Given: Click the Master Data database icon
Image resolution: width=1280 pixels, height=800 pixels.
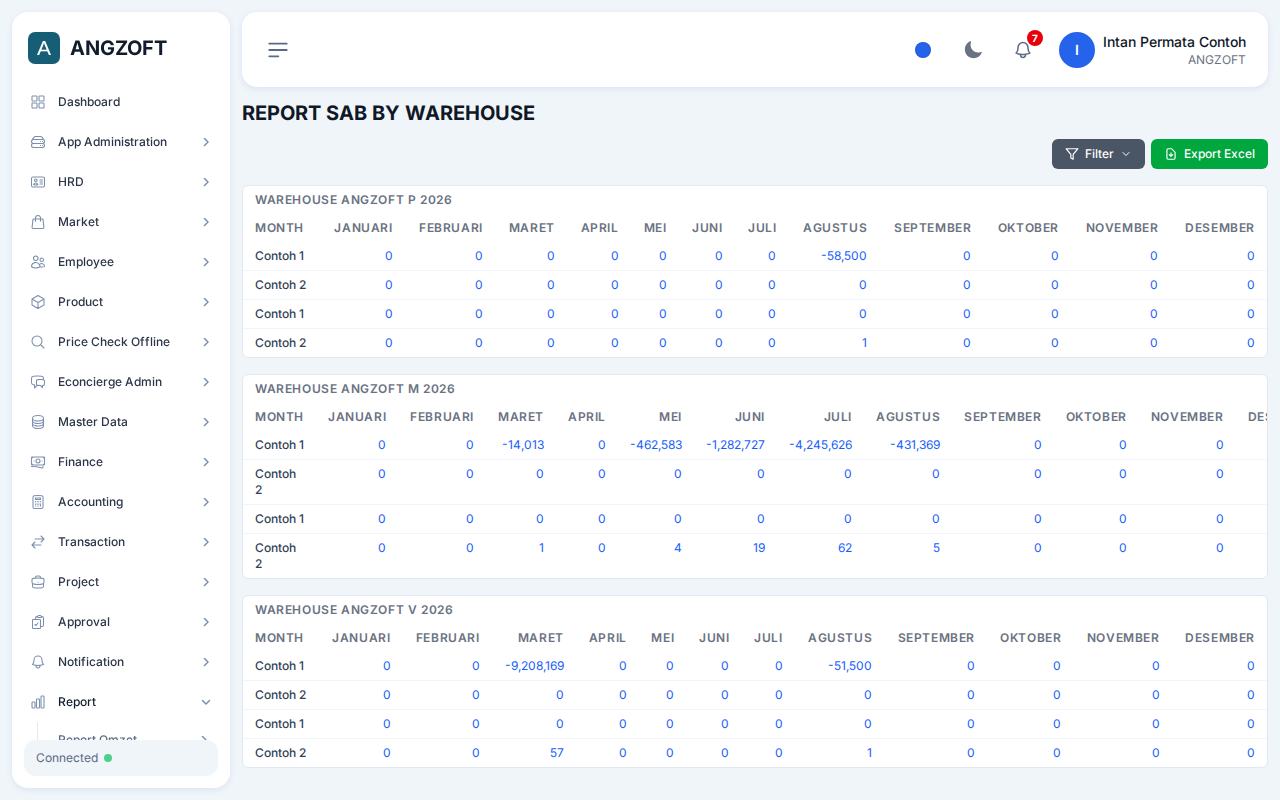Looking at the screenshot, I should (38, 422).
